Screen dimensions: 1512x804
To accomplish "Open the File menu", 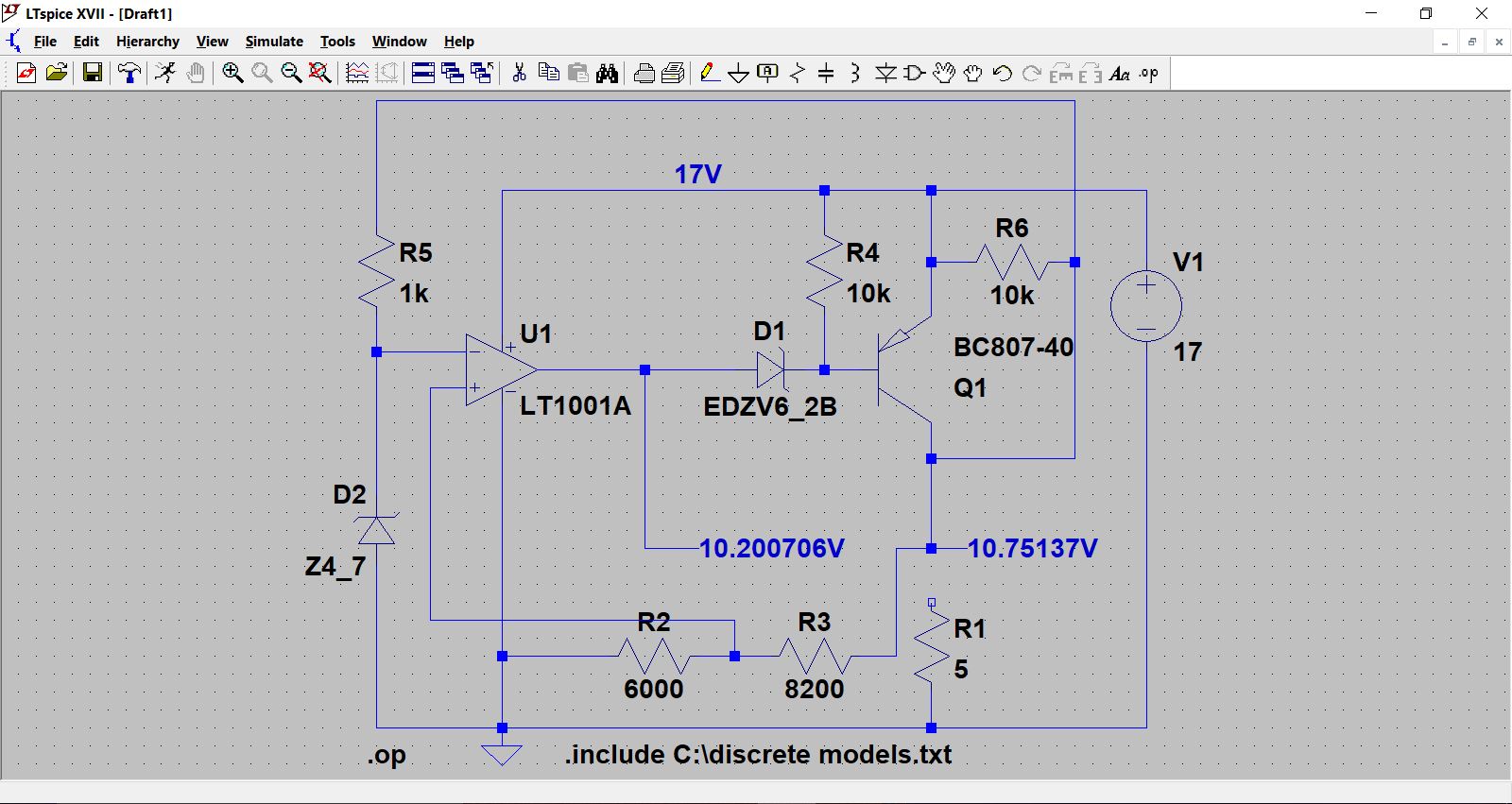I will point(45,42).
